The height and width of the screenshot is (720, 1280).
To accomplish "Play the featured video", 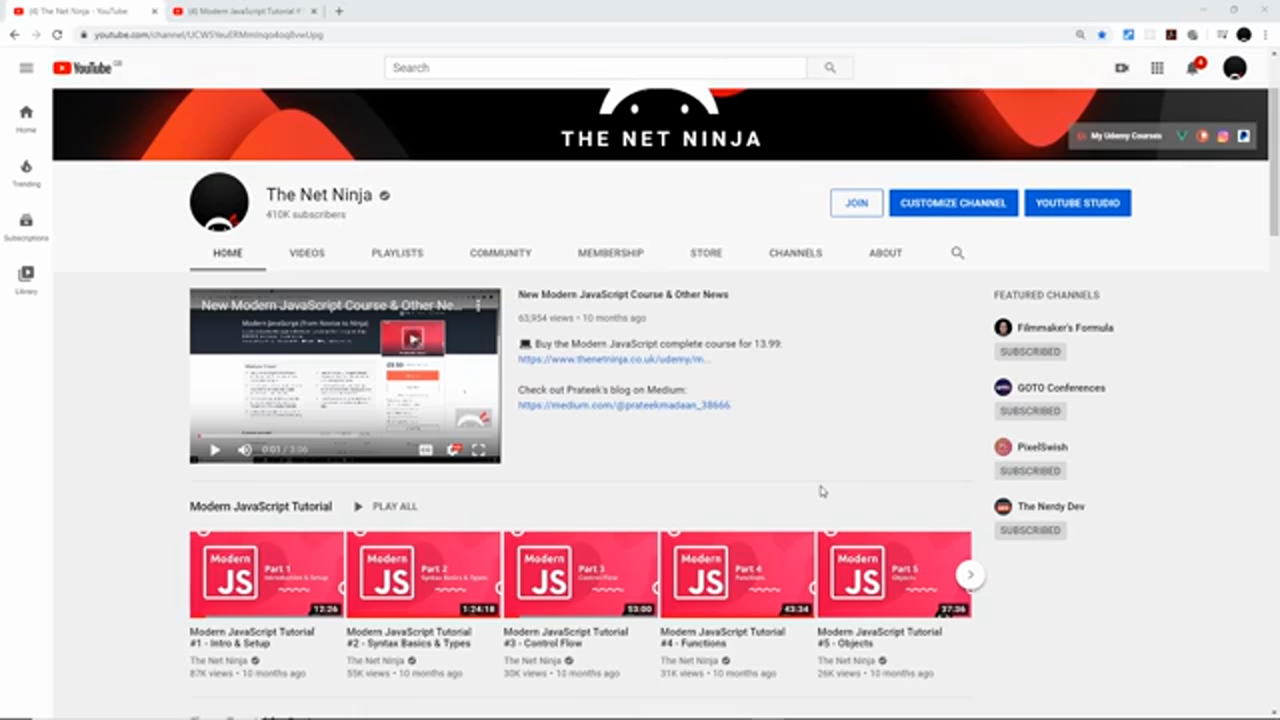I will 214,450.
